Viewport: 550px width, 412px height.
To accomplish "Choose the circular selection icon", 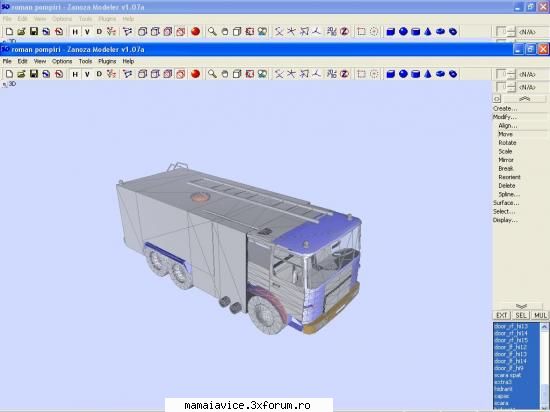I will 374,74.
